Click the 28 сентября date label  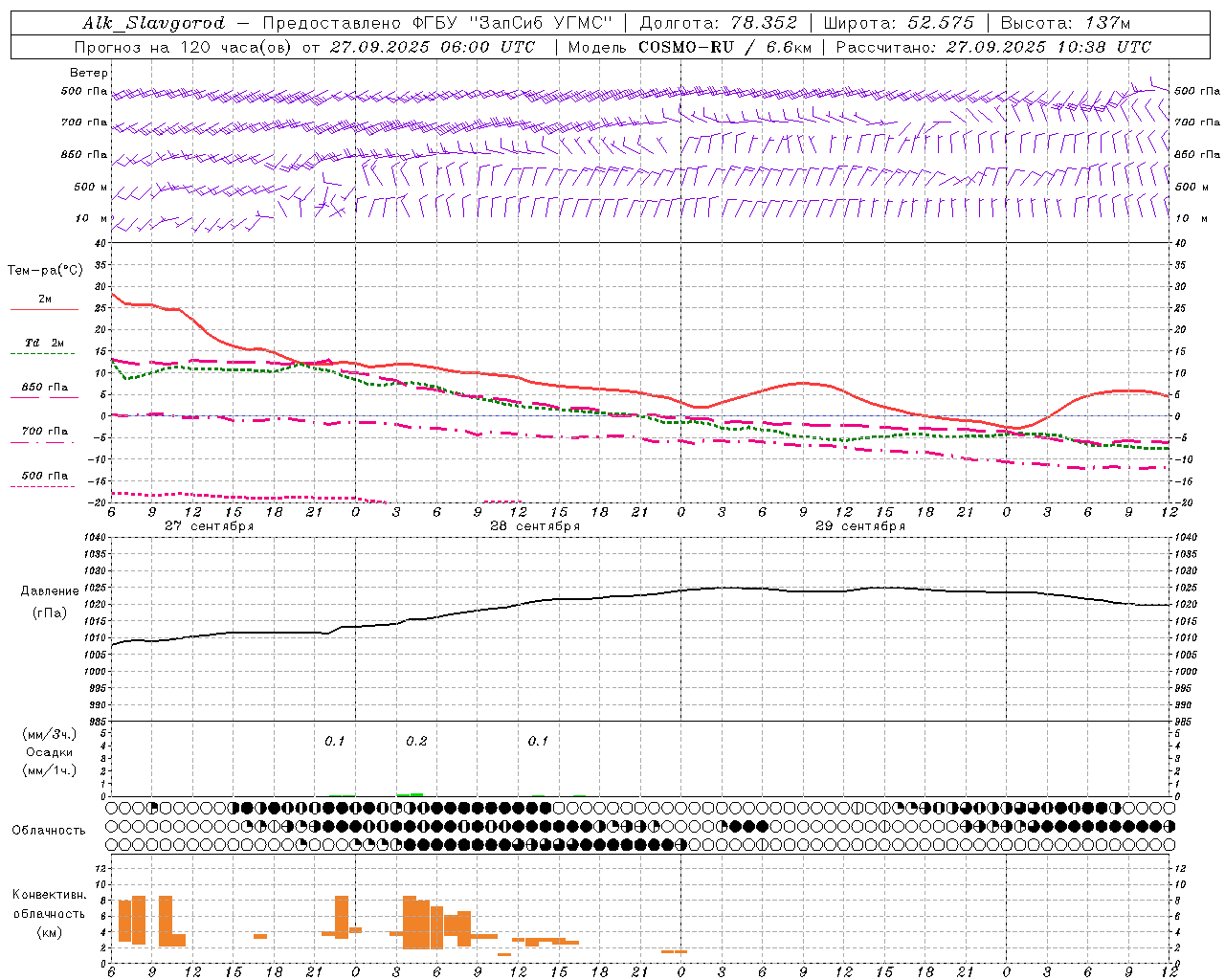(x=535, y=526)
